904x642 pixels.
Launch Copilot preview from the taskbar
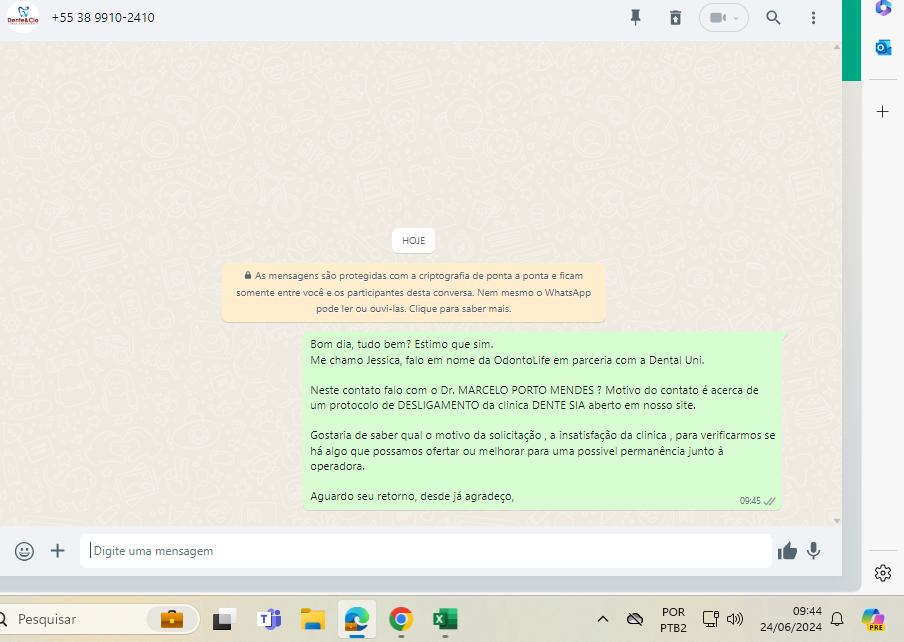873,620
